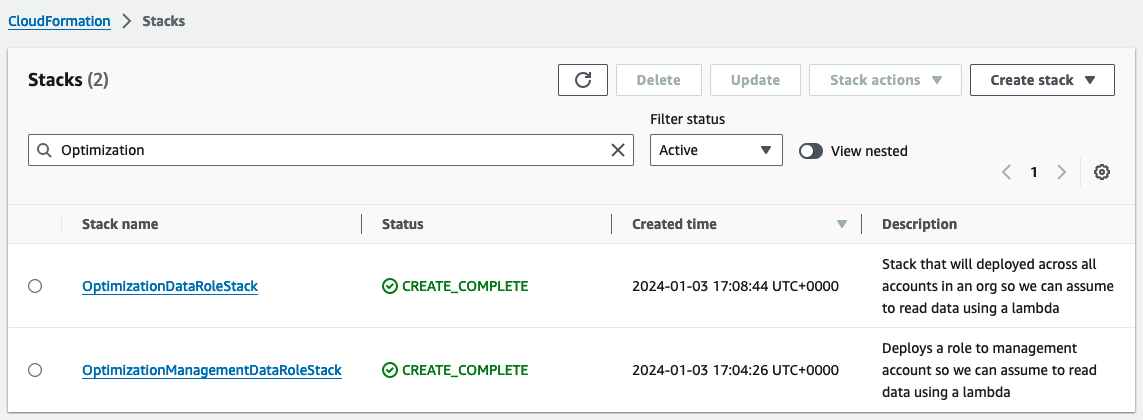Click the Filter status label
The image size is (1143, 420).
tap(687, 119)
